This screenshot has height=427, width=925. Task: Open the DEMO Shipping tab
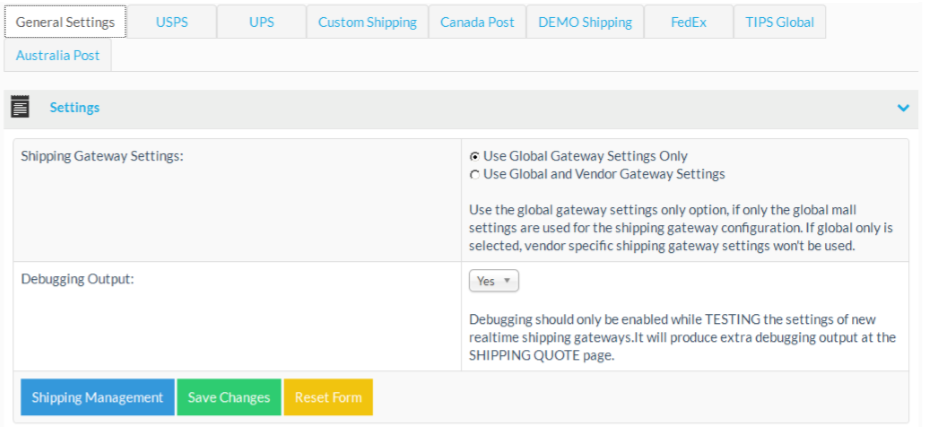(584, 22)
